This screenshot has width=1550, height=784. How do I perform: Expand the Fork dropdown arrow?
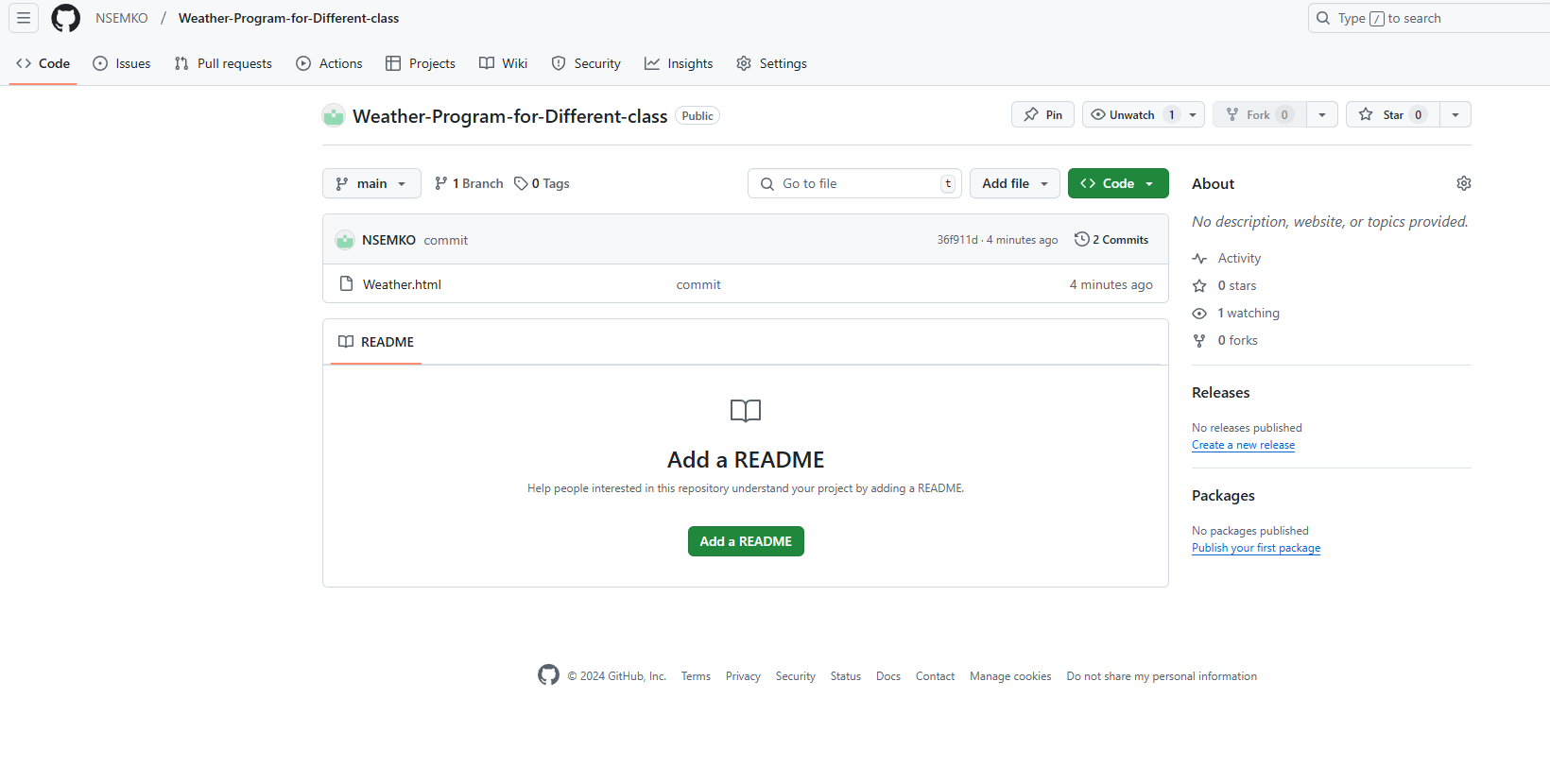tap(1322, 114)
